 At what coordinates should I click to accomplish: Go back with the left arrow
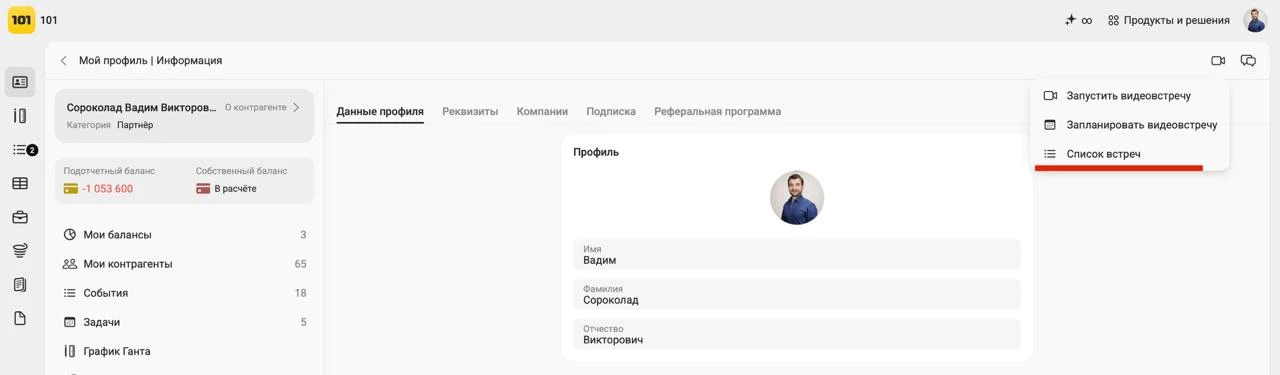(64, 61)
